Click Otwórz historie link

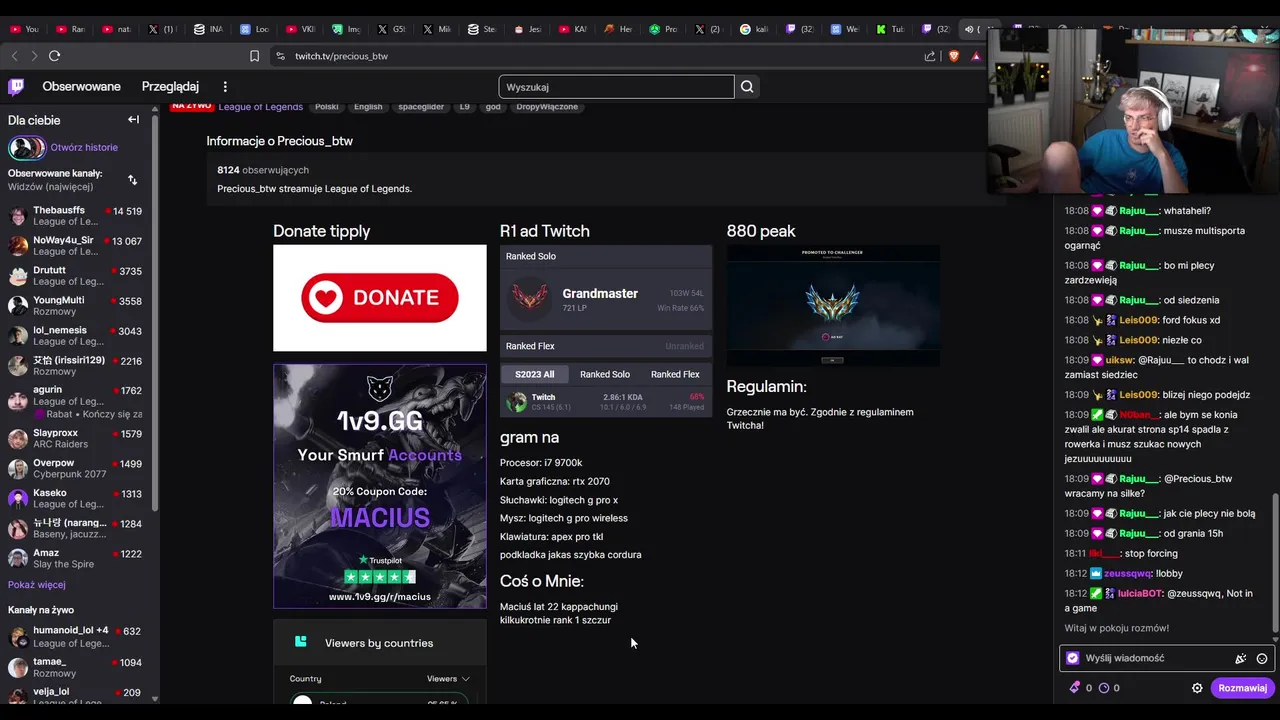coord(84,148)
